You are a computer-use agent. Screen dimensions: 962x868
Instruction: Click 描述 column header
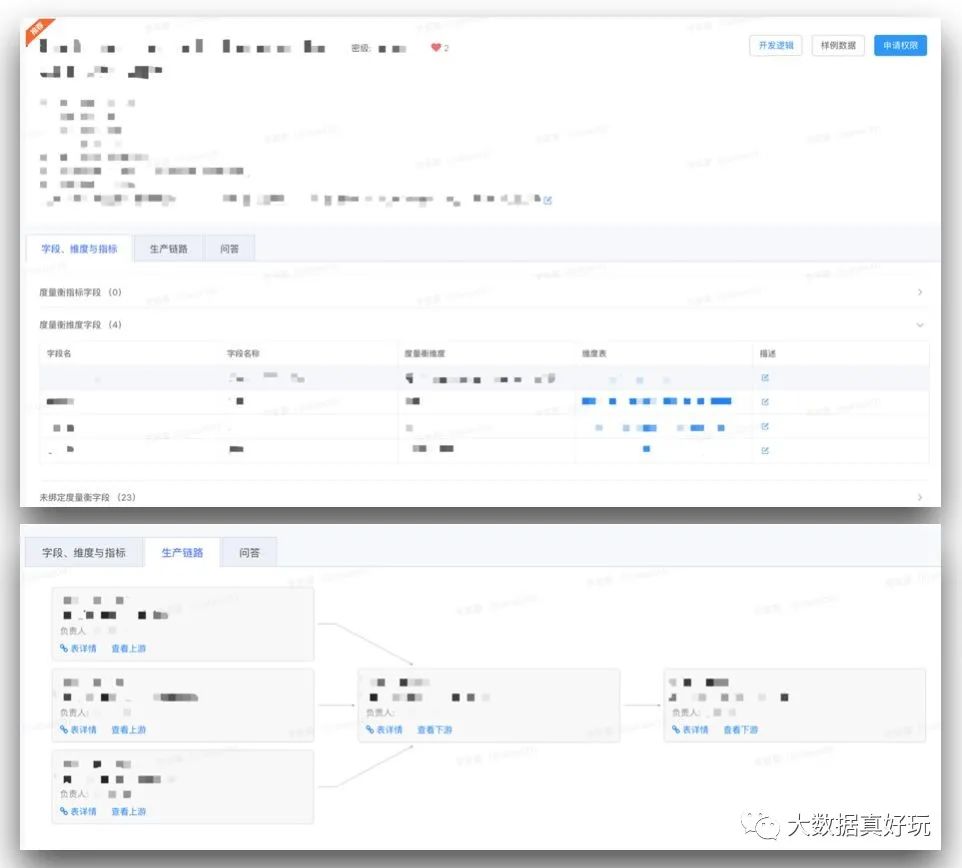[768, 353]
